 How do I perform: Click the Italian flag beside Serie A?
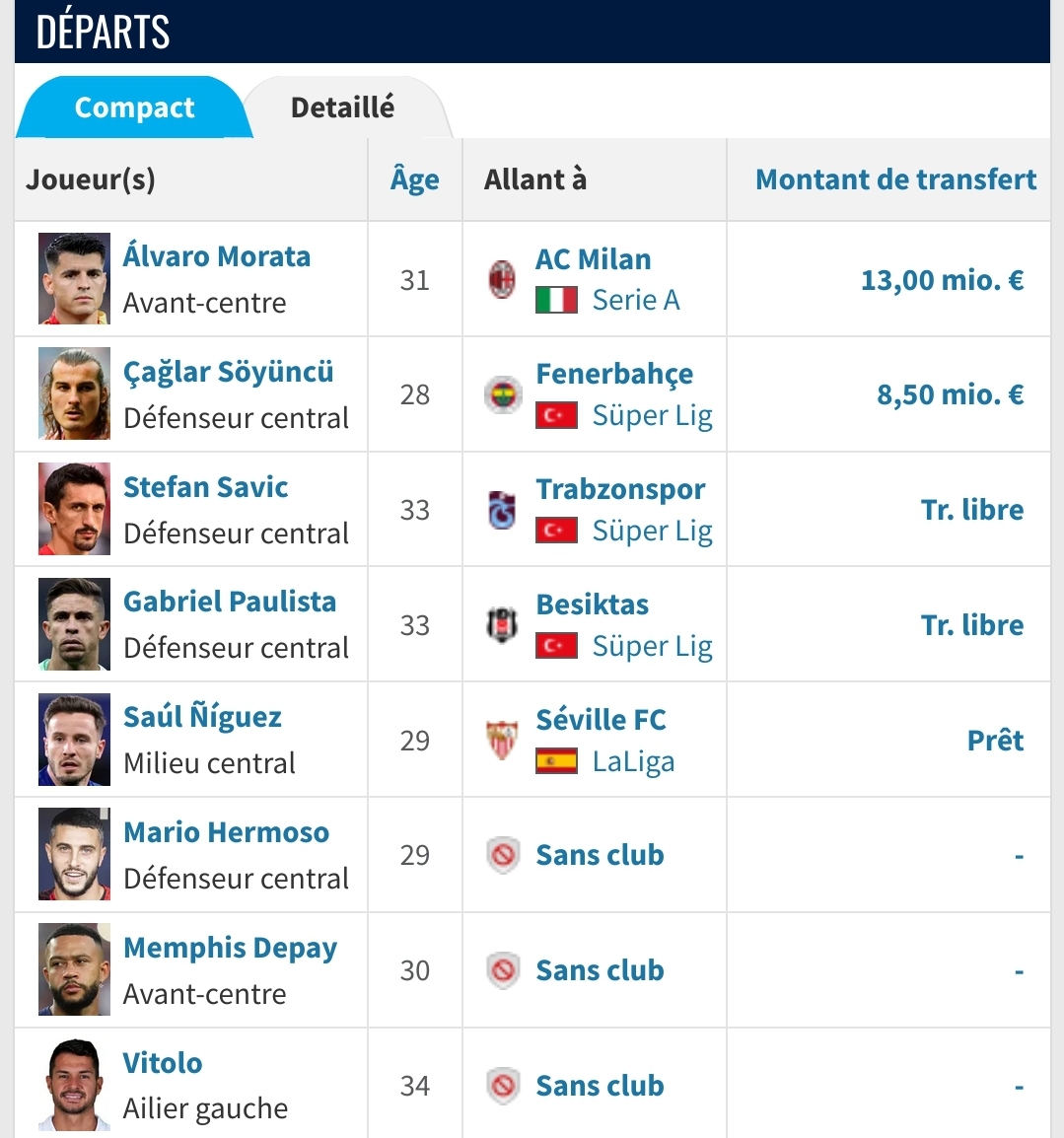tap(557, 300)
